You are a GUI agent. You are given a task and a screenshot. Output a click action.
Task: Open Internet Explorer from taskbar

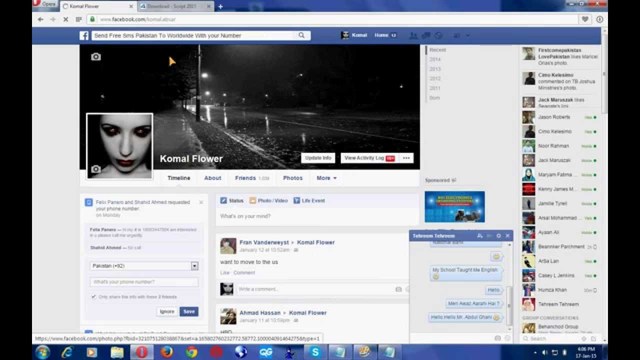pos(67,352)
